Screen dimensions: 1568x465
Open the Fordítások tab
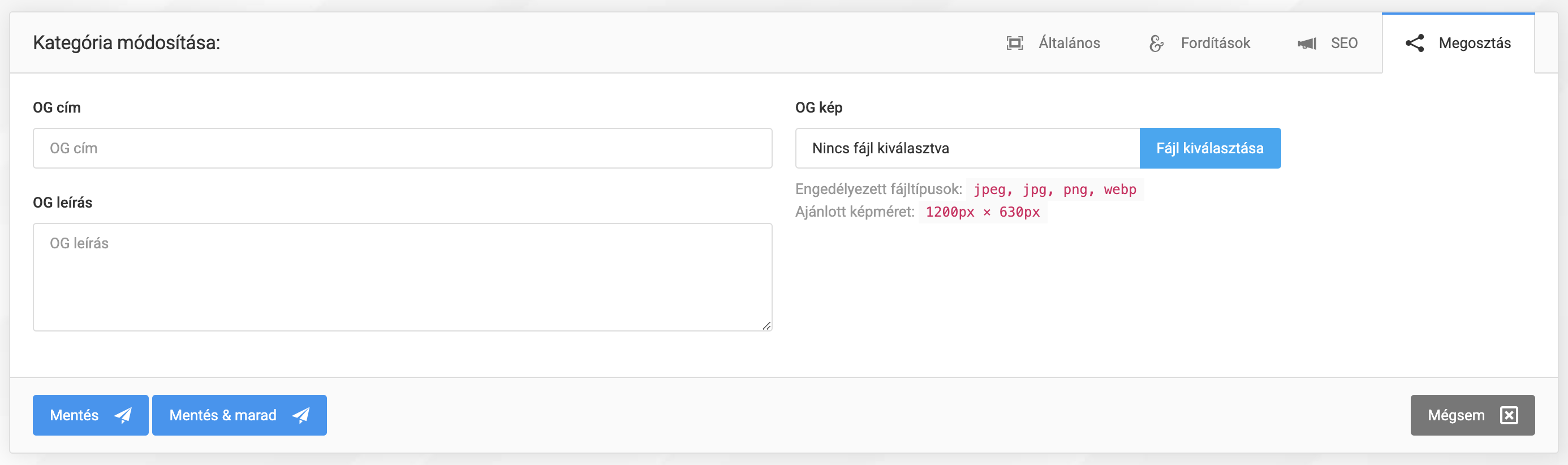pyautogui.click(x=1215, y=43)
